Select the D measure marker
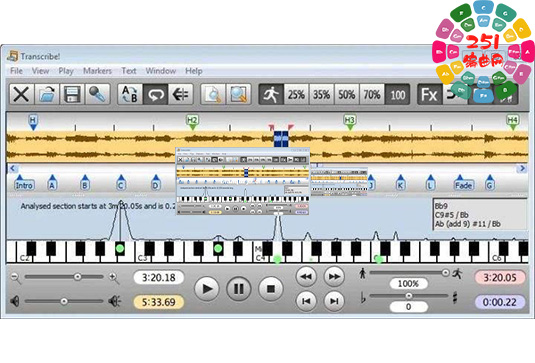535x363 pixels. click(156, 184)
